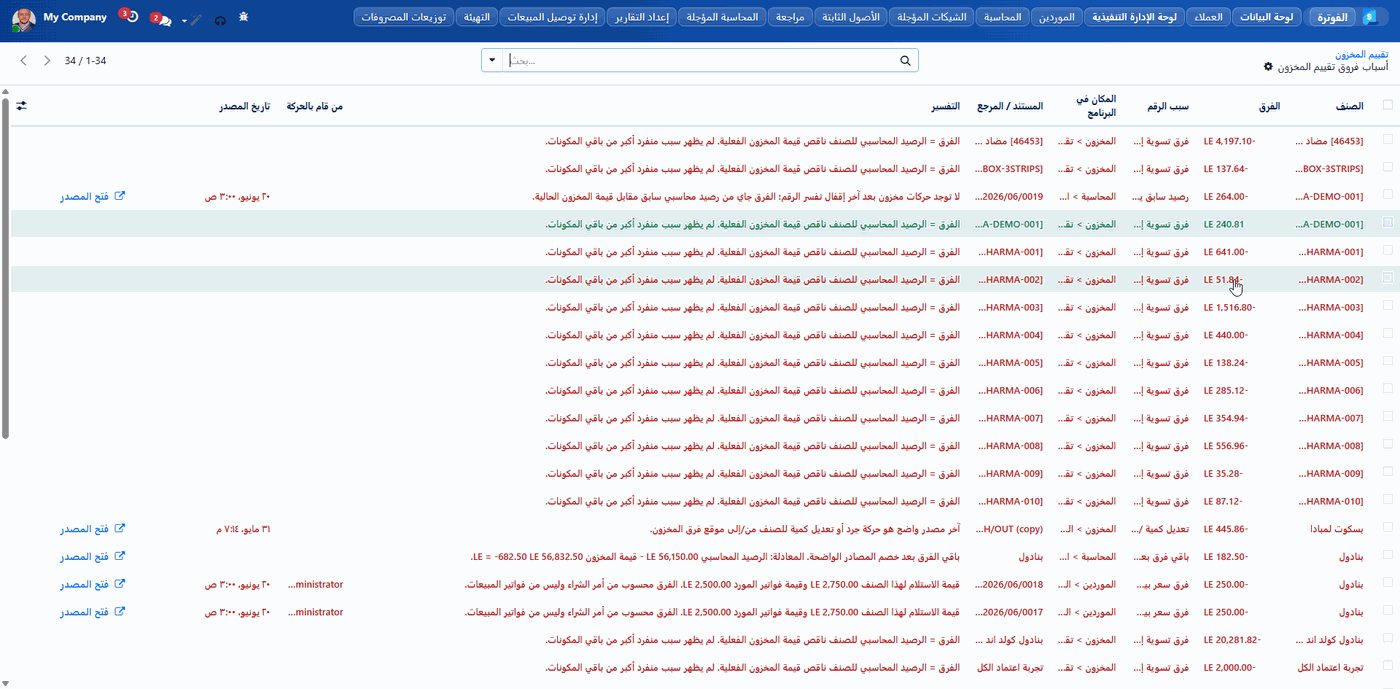Screen dimensions: 1400x689
Task: Open the app home logo icon
Action: pyautogui.click(x=1382, y=18)
